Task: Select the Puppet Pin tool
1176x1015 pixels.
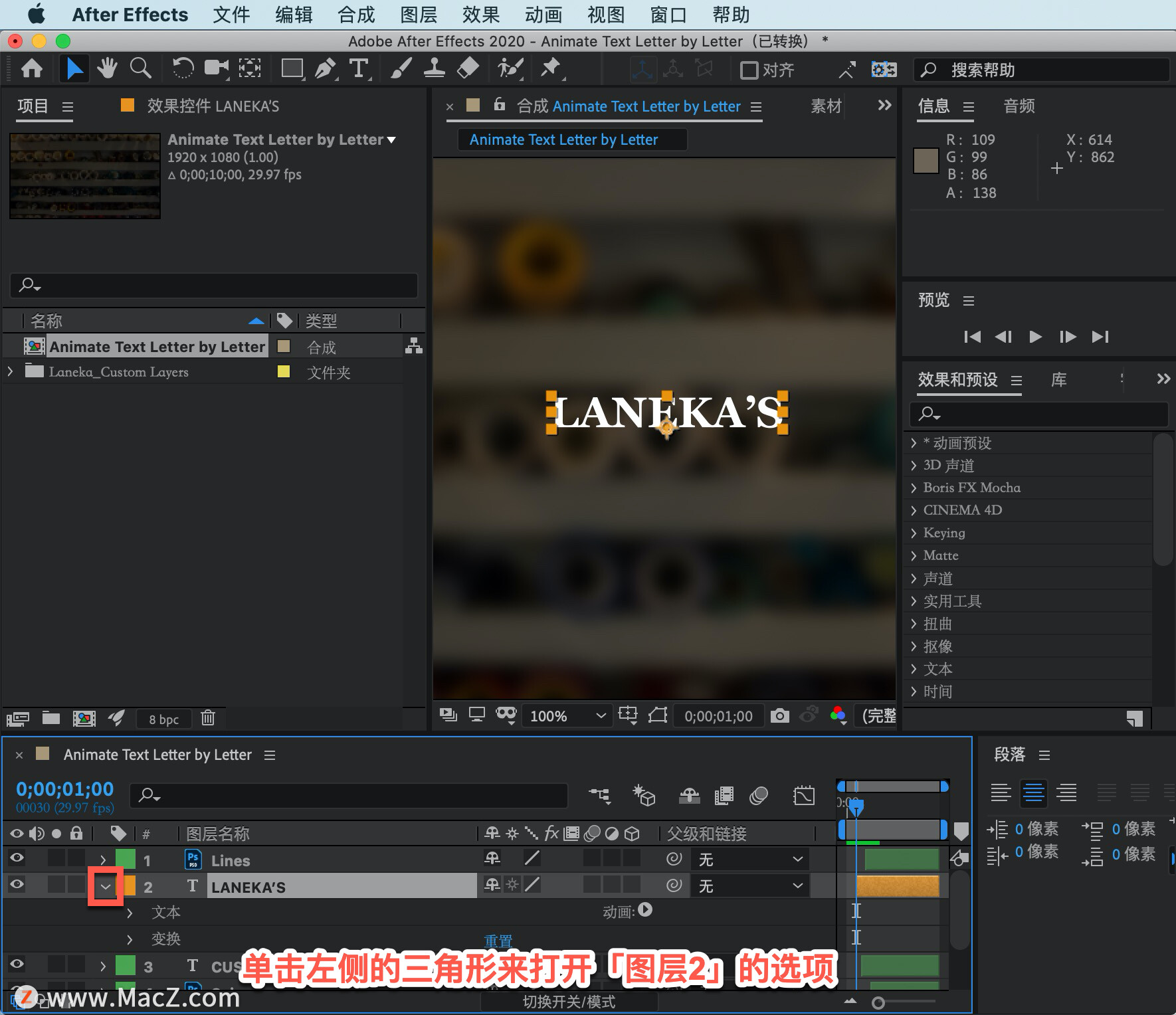Action: (x=551, y=68)
